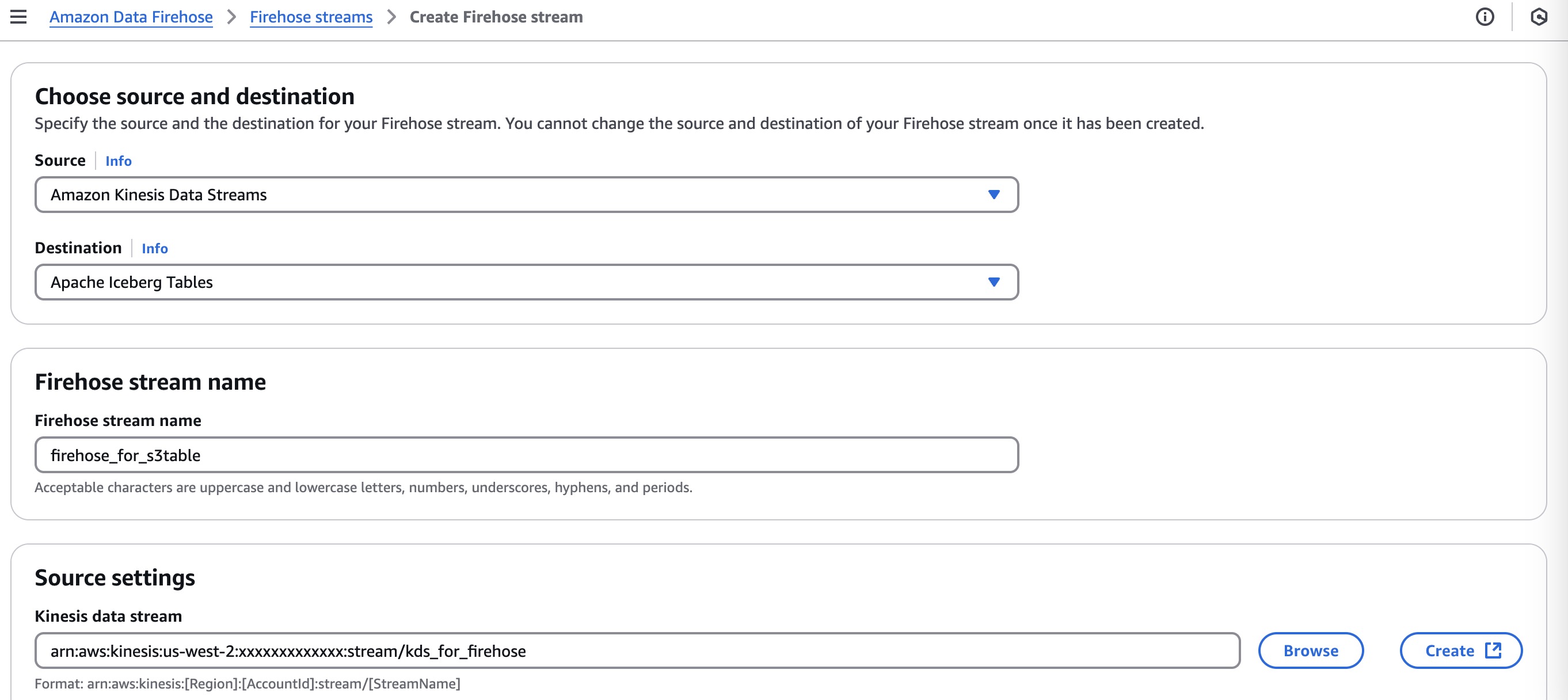Click the hexagon settings icon at top right

1539,17
